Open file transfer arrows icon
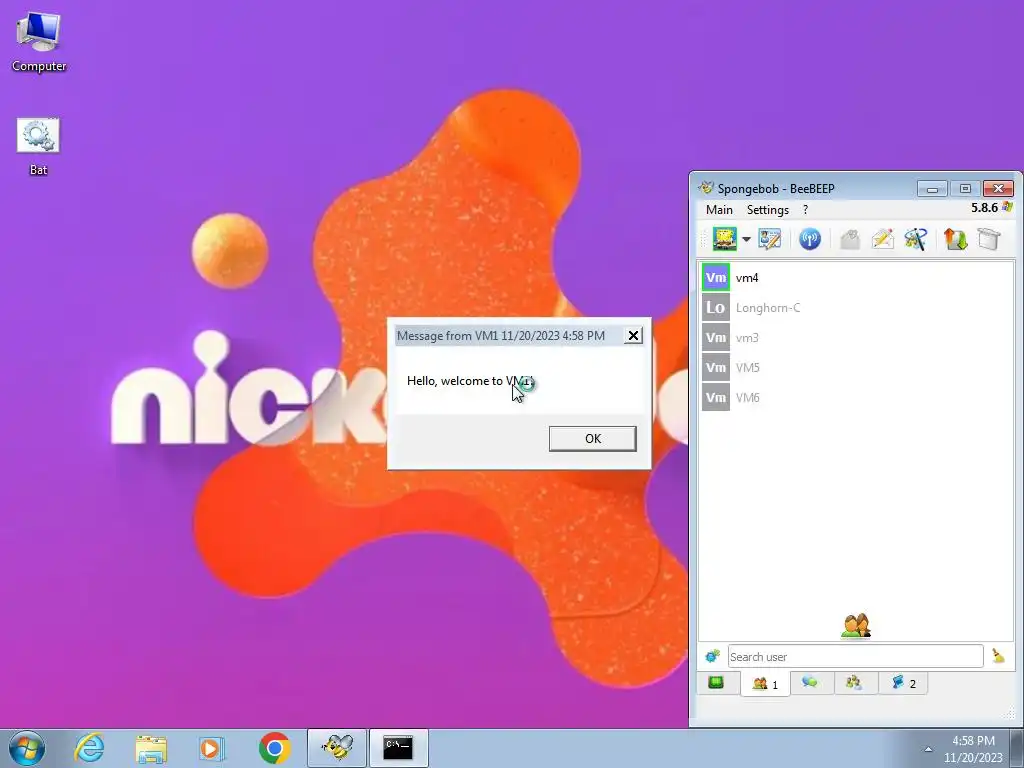The image size is (1024, 768). (x=955, y=239)
